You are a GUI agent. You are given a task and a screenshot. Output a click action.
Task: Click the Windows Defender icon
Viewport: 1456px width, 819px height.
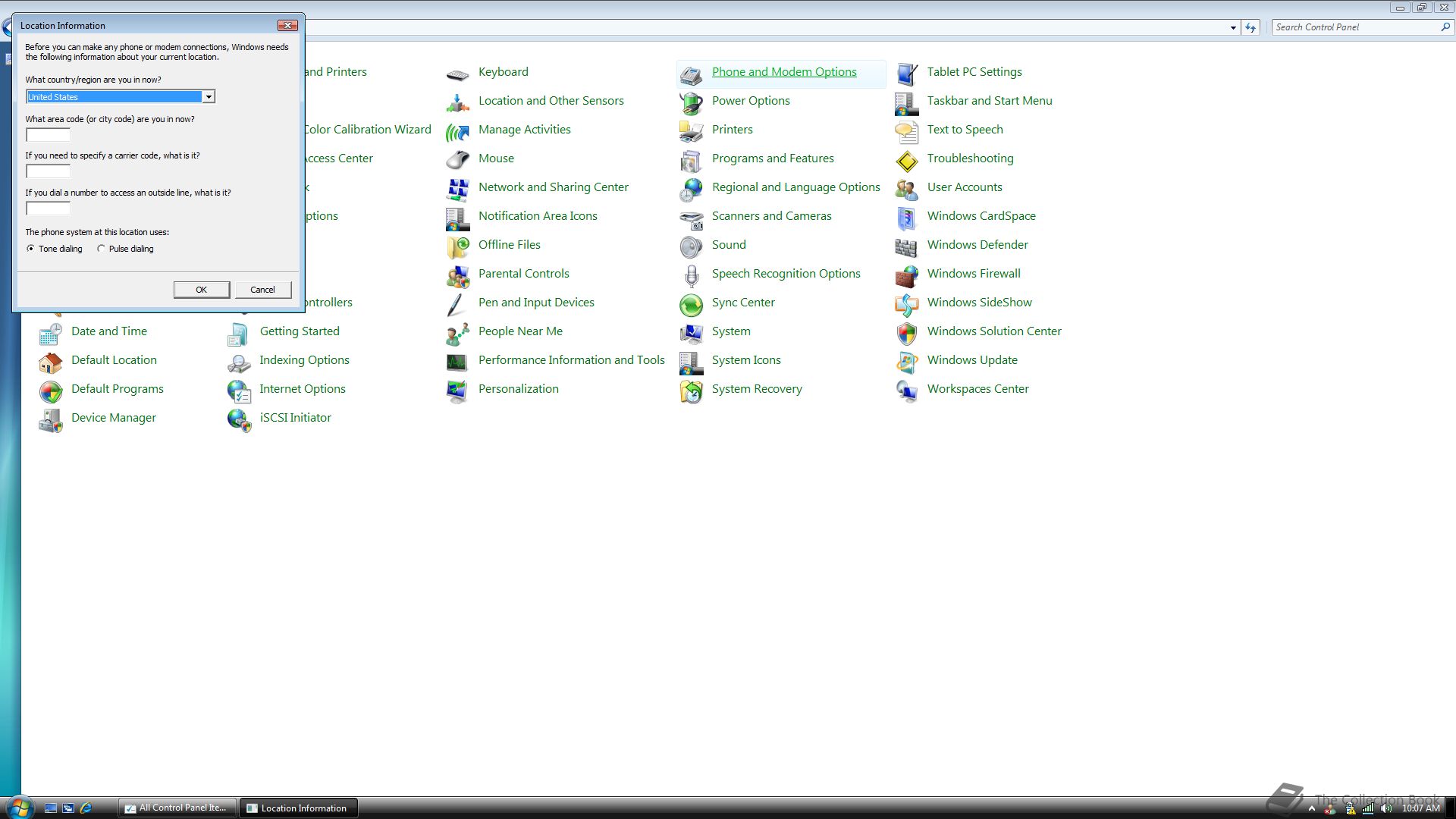(906, 247)
